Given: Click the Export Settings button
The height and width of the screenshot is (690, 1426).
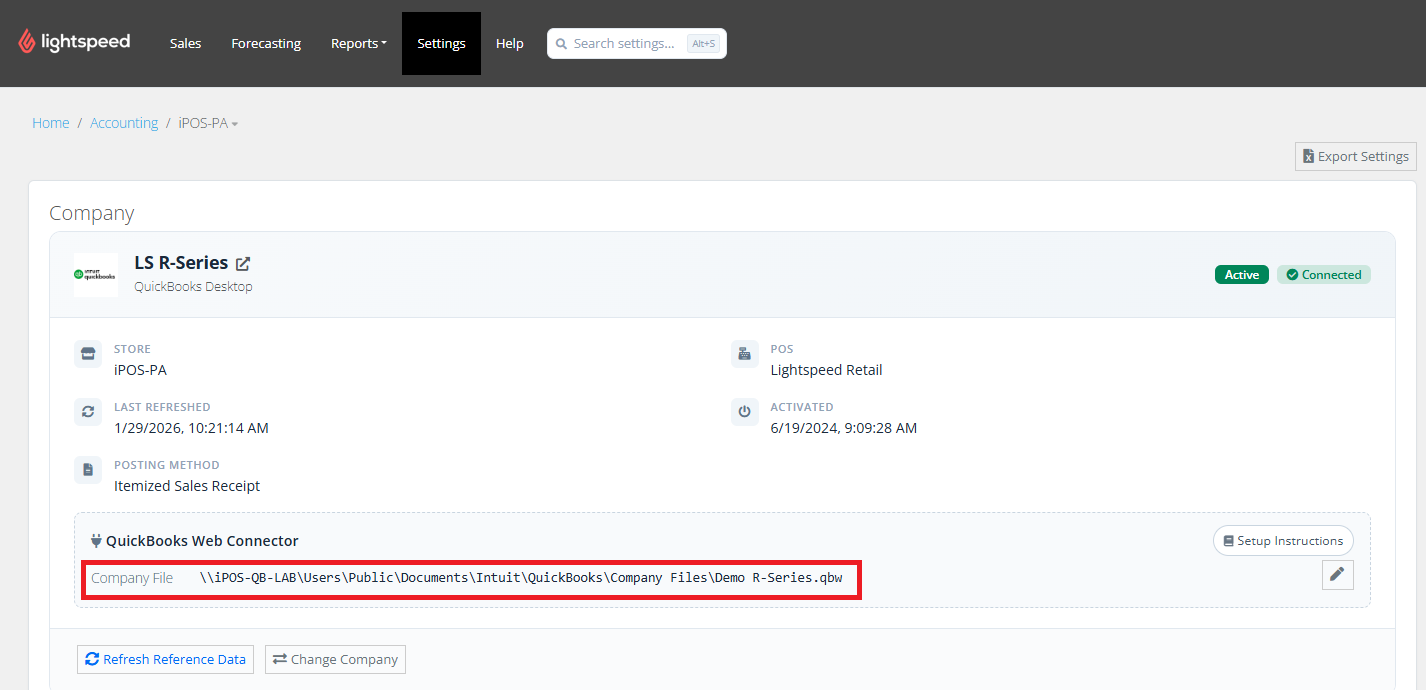Looking at the screenshot, I should click(1355, 156).
